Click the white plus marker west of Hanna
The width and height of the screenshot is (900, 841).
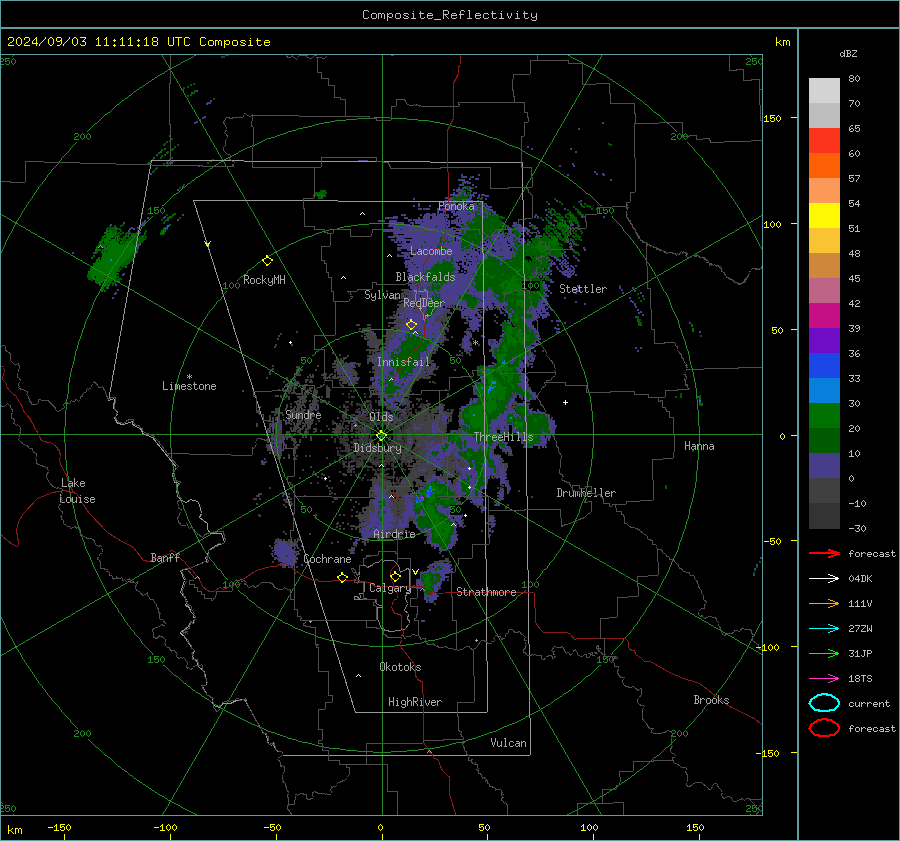point(565,402)
